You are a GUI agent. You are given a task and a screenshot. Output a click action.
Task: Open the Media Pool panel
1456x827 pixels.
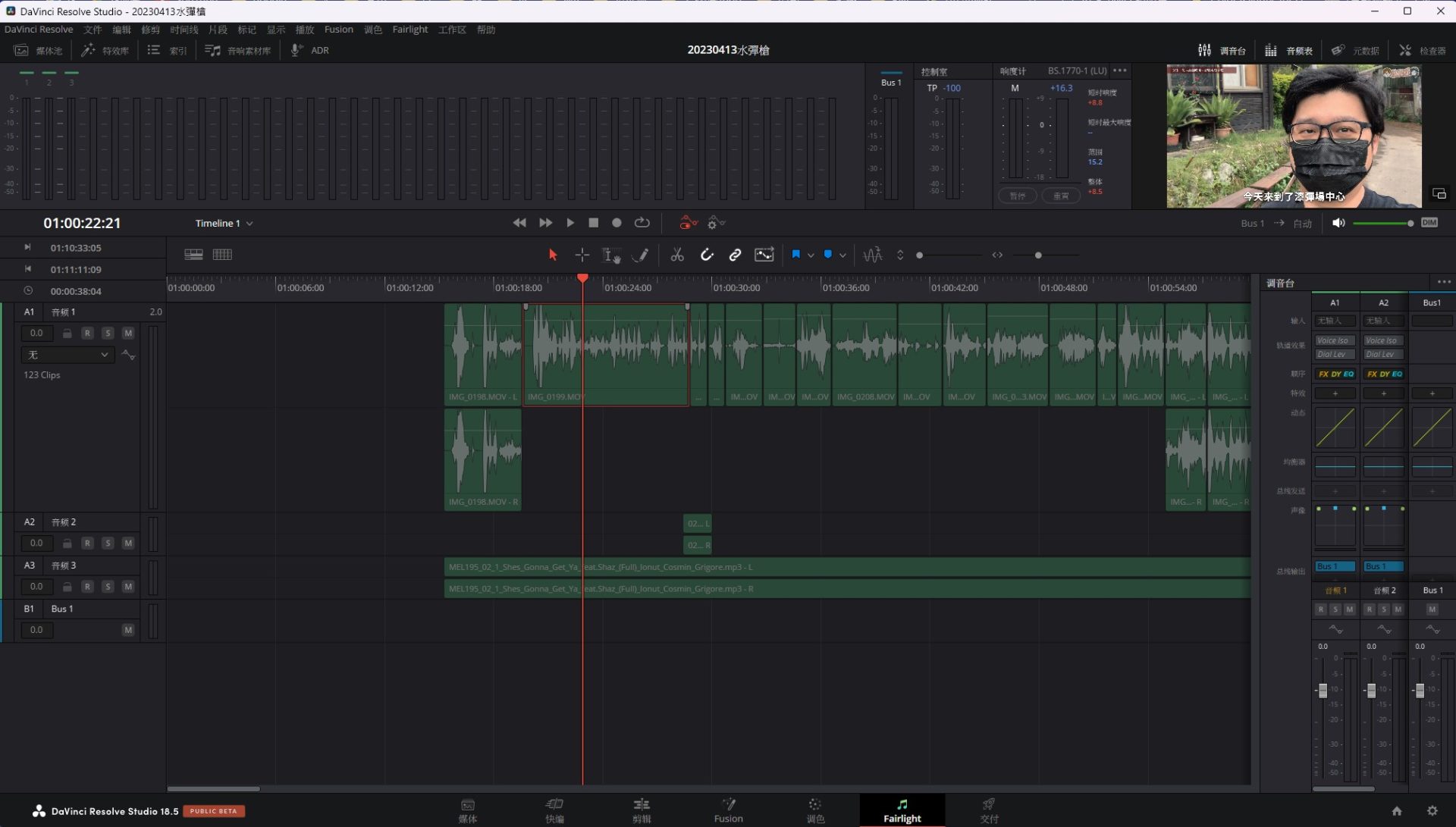pos(38,50)
